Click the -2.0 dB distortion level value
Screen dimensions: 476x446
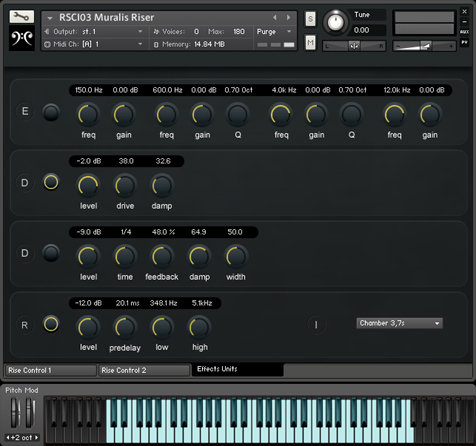pos(88,161)
